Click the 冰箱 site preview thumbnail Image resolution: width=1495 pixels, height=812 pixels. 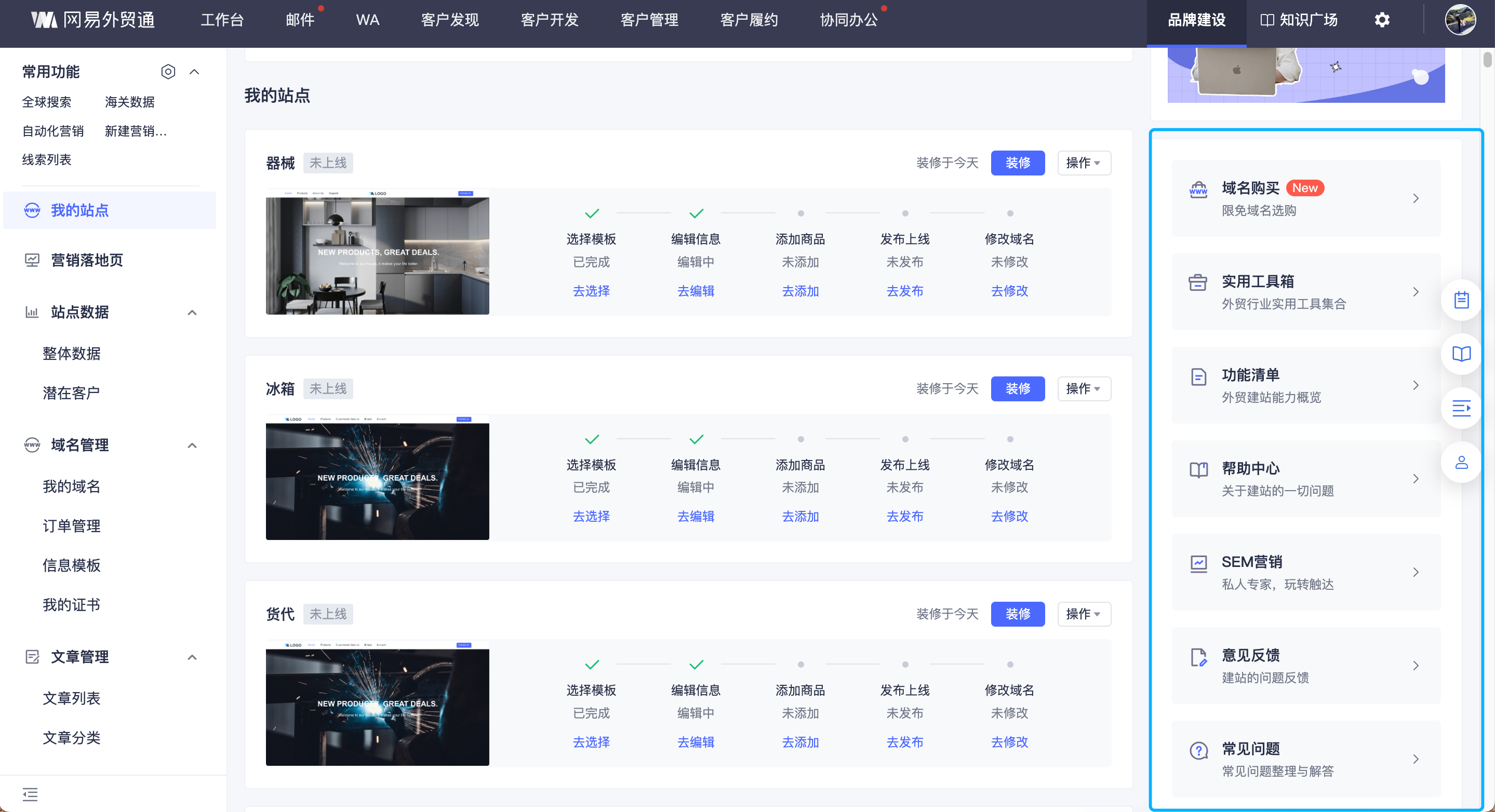pos(377,478)
